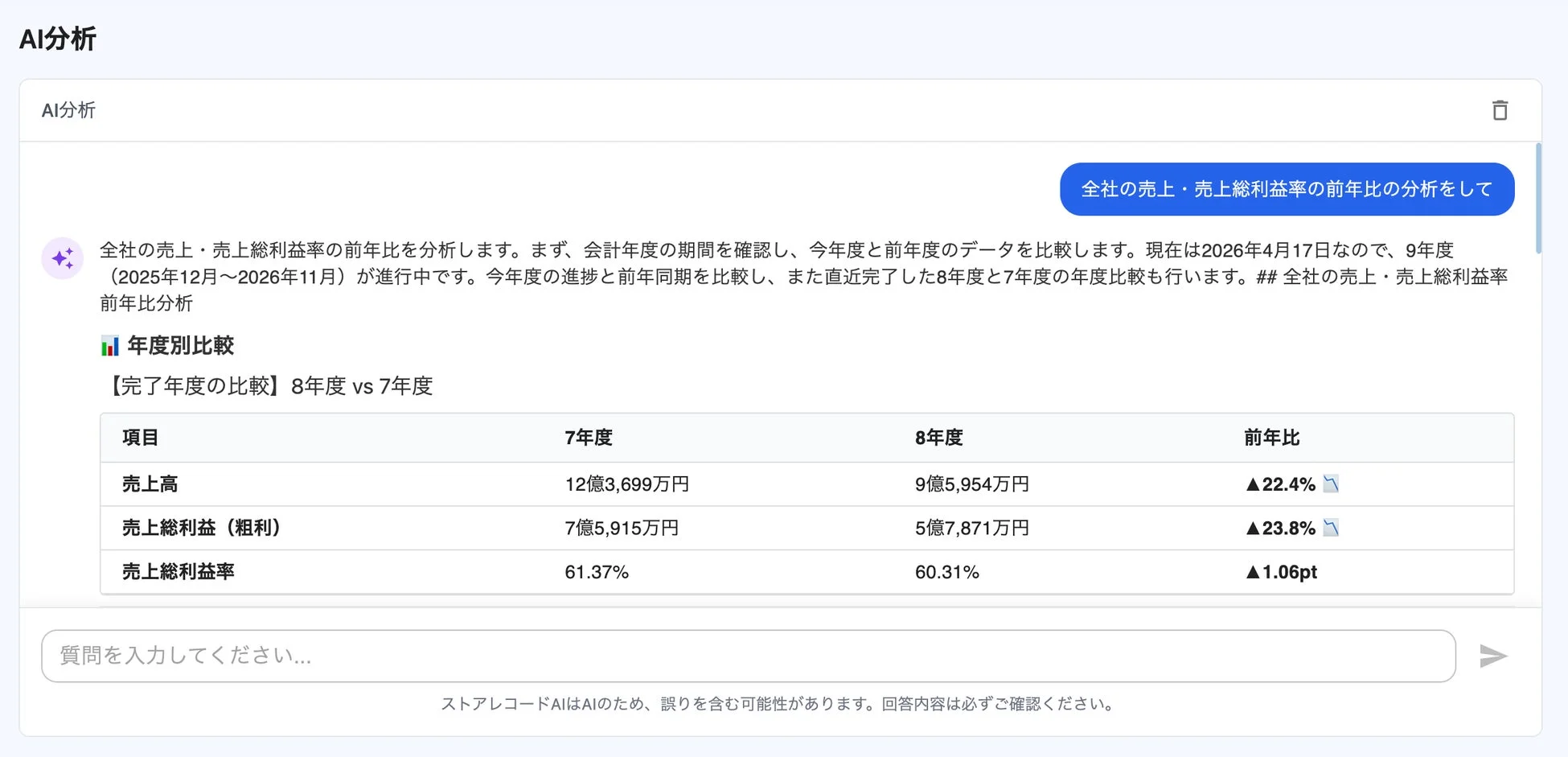Click the 7年度 column header
Viewport: 1568px width, 757px height.
click(589, 438)
